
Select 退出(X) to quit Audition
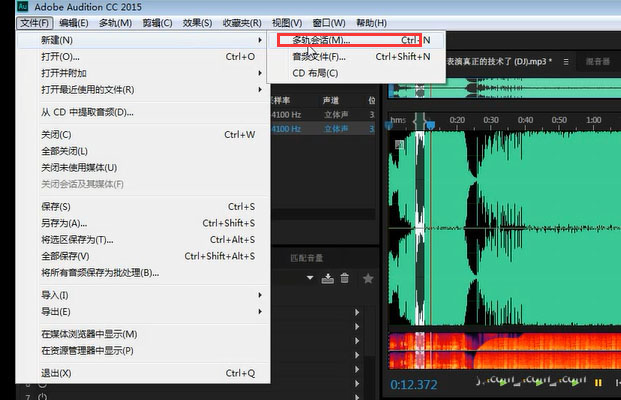(143, 373)
